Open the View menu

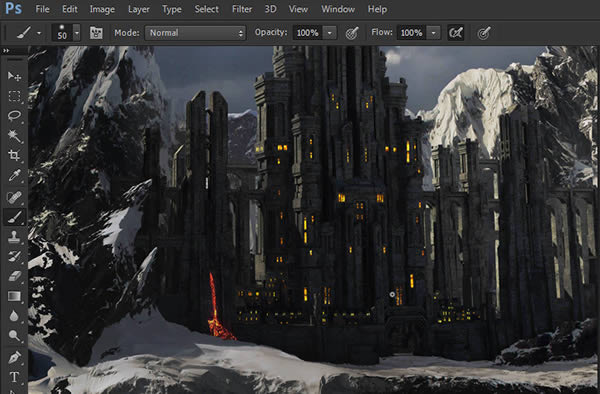298,9
